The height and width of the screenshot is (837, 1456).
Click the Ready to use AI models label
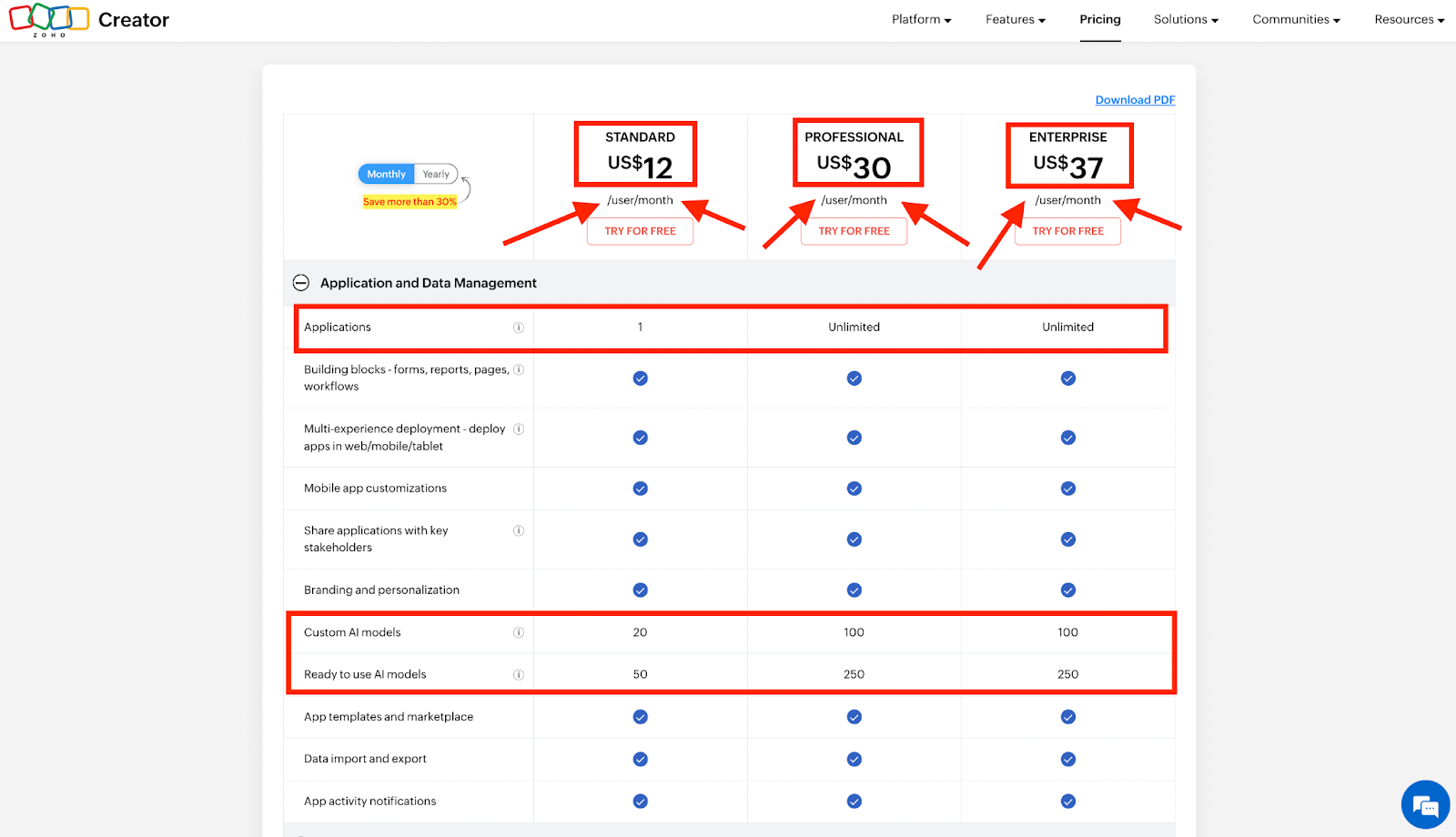365,674
